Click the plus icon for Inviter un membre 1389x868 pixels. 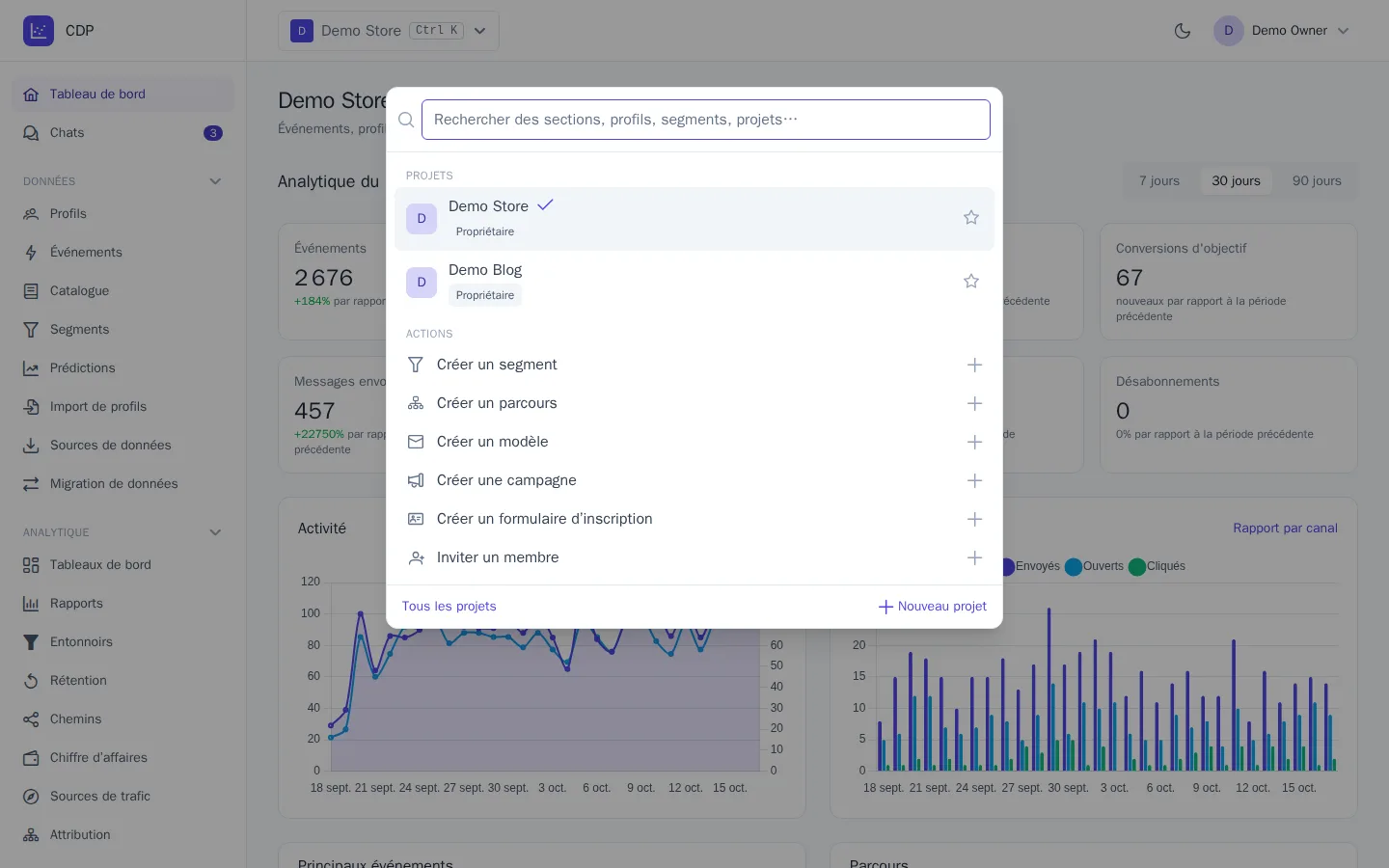[975, 557]
